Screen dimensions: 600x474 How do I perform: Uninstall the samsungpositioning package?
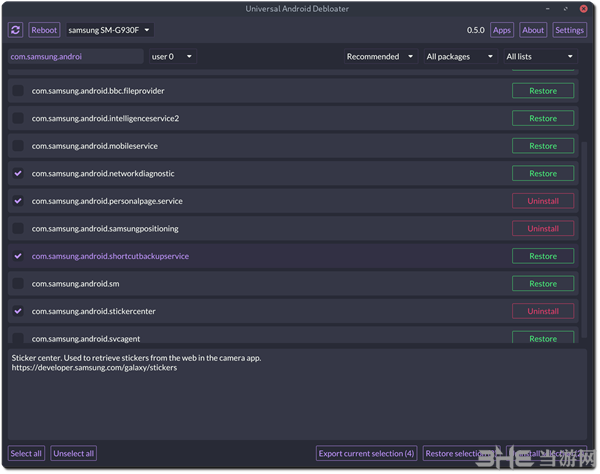[x=543, y=228]
